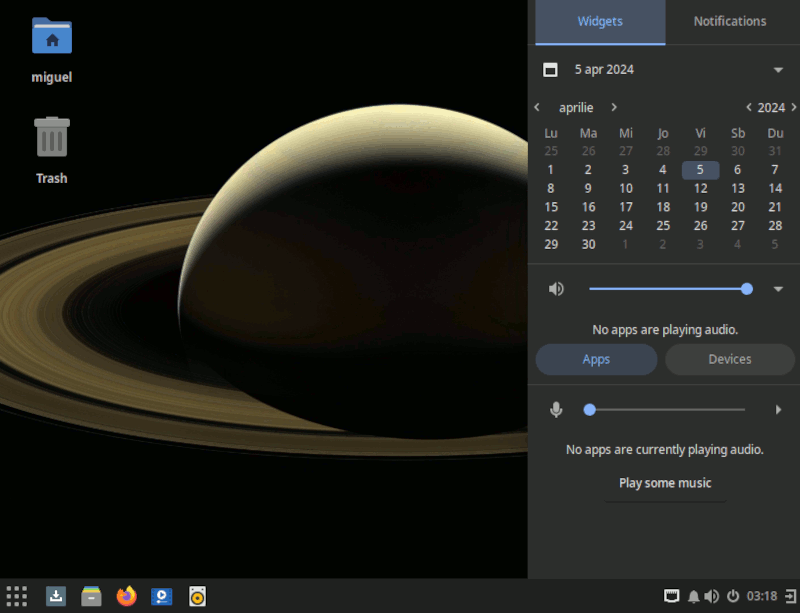
Task: Go to the previous month in calendar
Action: 537,107
